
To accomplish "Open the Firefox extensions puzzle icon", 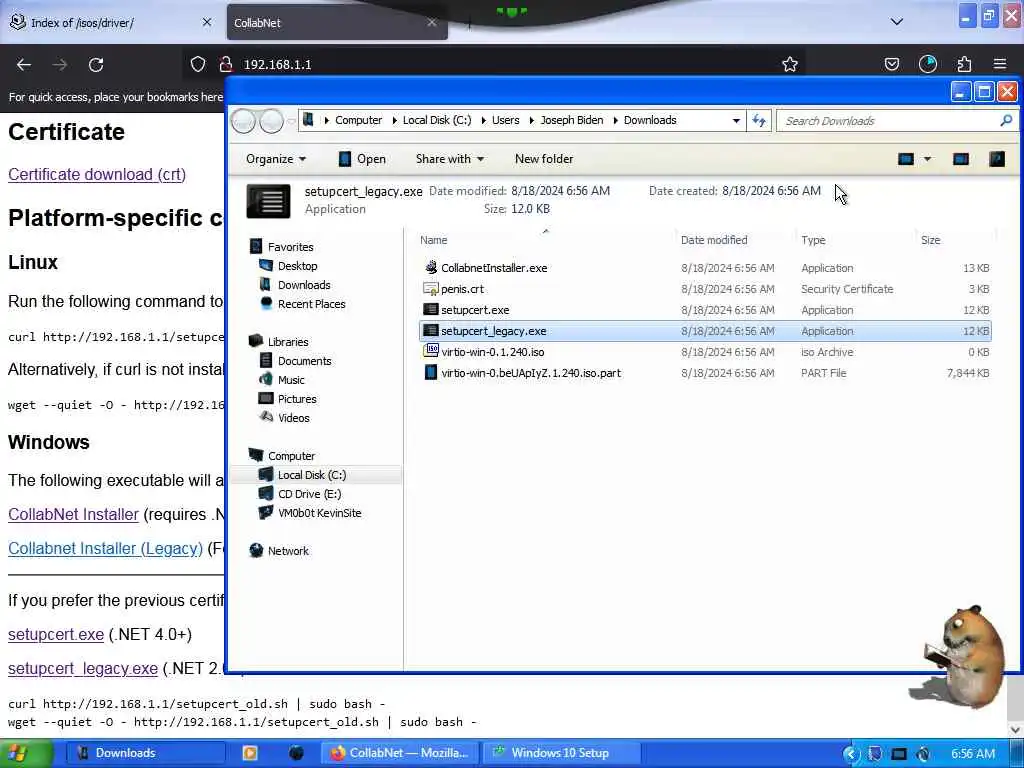I will [964, 64].
